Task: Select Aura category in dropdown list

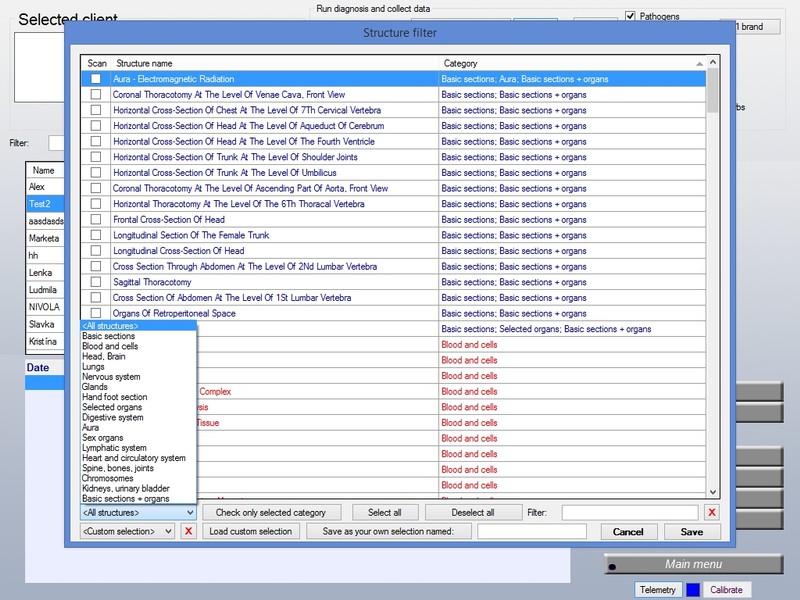Action: coord(91,428)
